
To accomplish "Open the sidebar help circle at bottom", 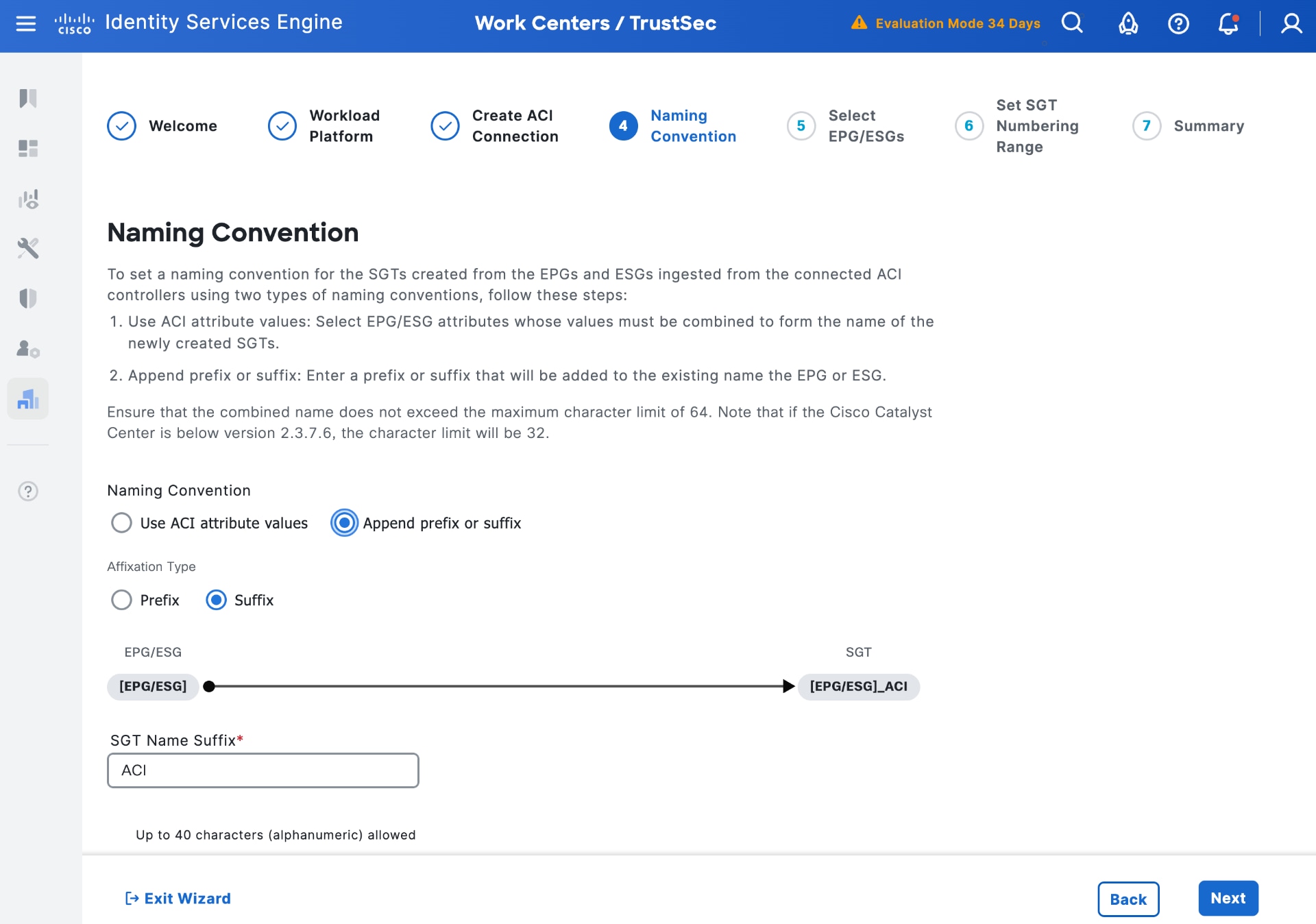I will [x=27, y=491].
